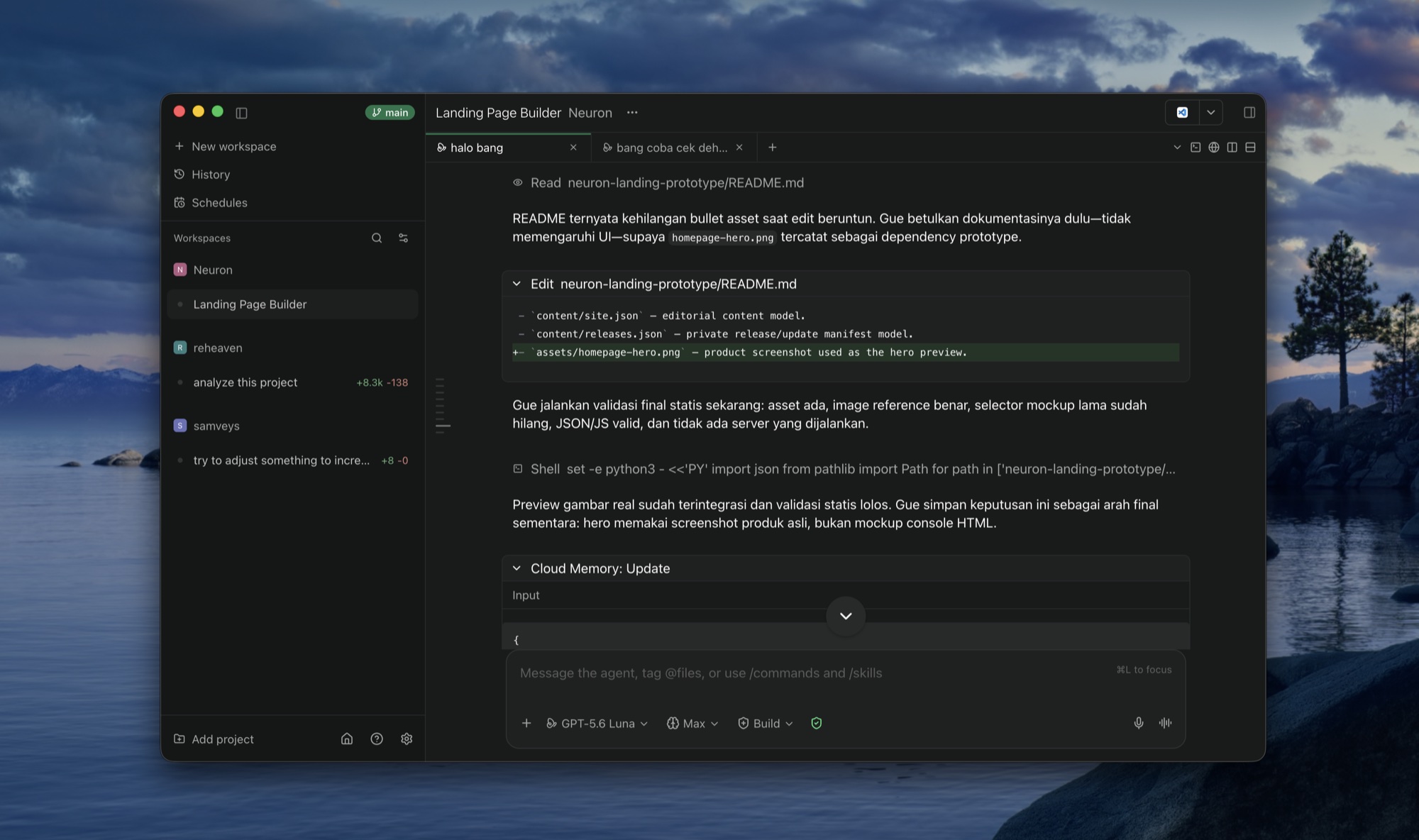1419x840 pixels.
Task: Search workspaces with the magnifier icon
Action: [377, 238]
